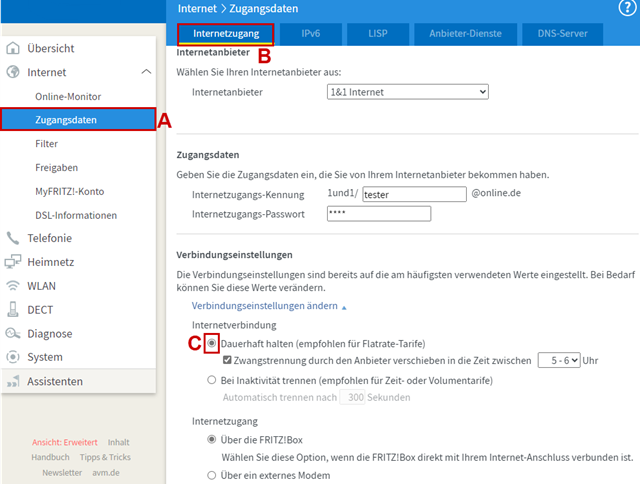The image size is (640, 485).
Task: Click the Heimnetz network icon
Action: click(13, 262)
